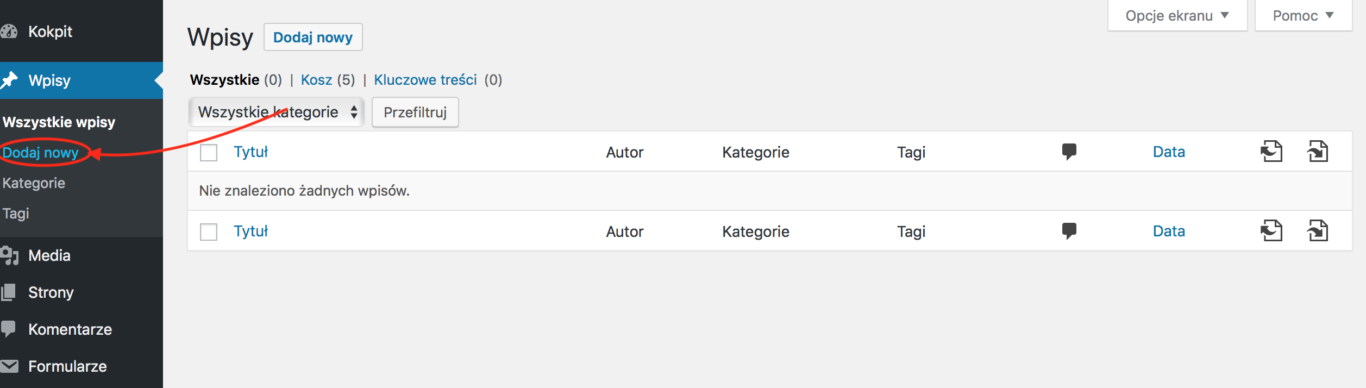Click the Formularze envelope icon
The height and width of the screenshot is (388, 1366).
[x=9, y=366]
